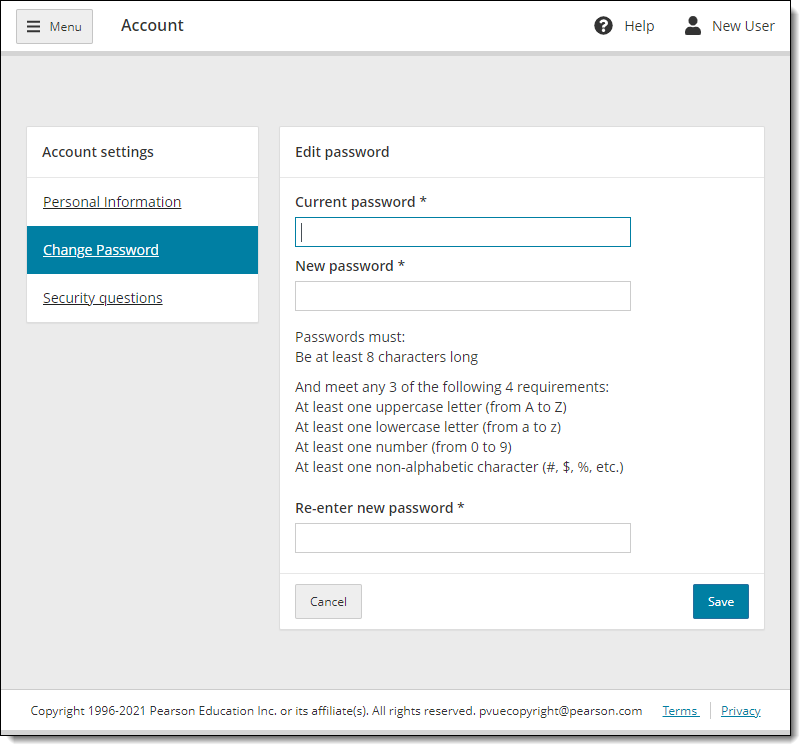
Task: Save the new password
Action: coord(721,601)
